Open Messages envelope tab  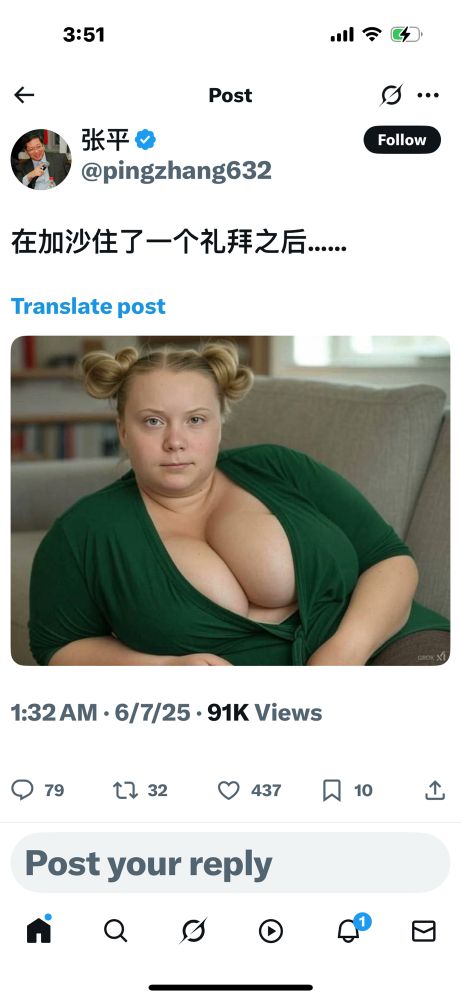424,931
